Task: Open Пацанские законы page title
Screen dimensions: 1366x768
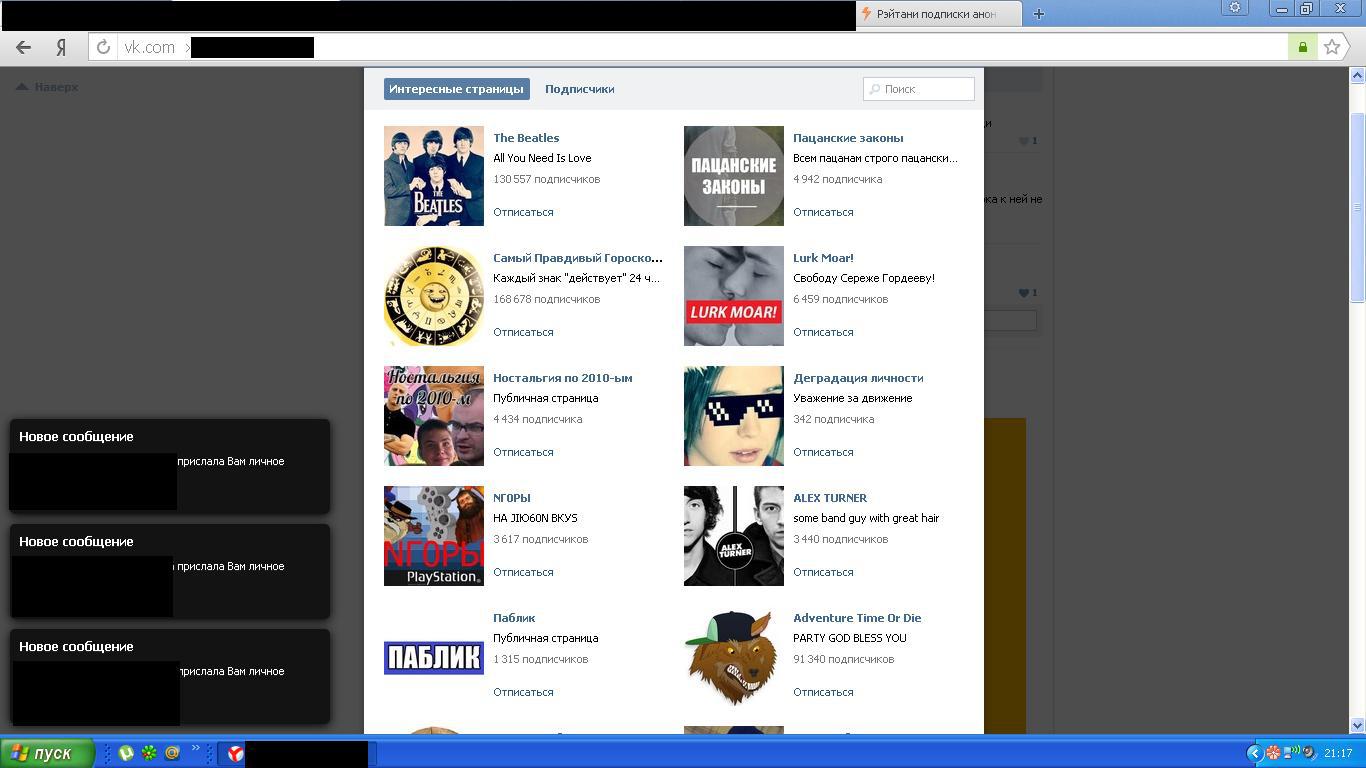Action: pyautogui.click(x=848, y=138)
